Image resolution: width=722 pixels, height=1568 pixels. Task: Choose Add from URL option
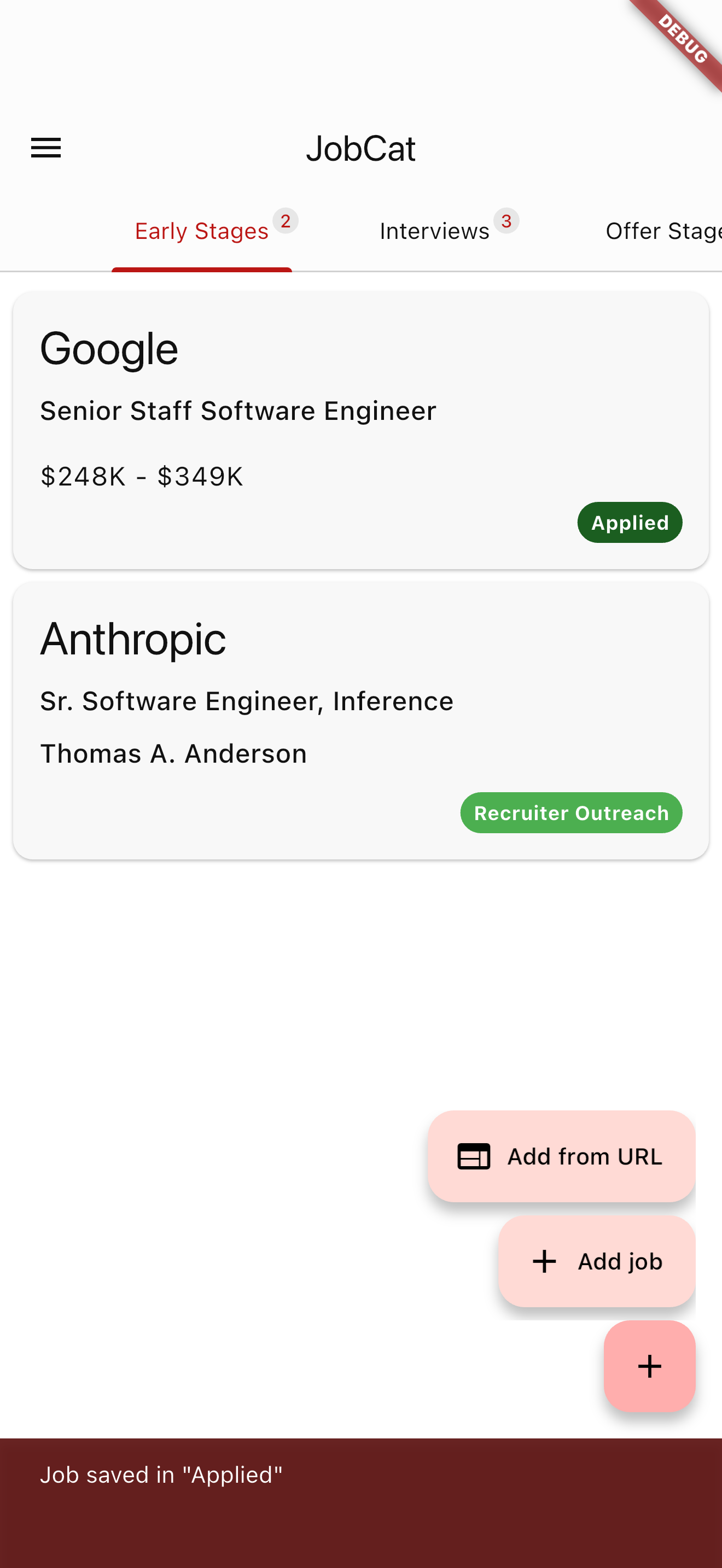pyautogui.click(x=561, y=1156)
